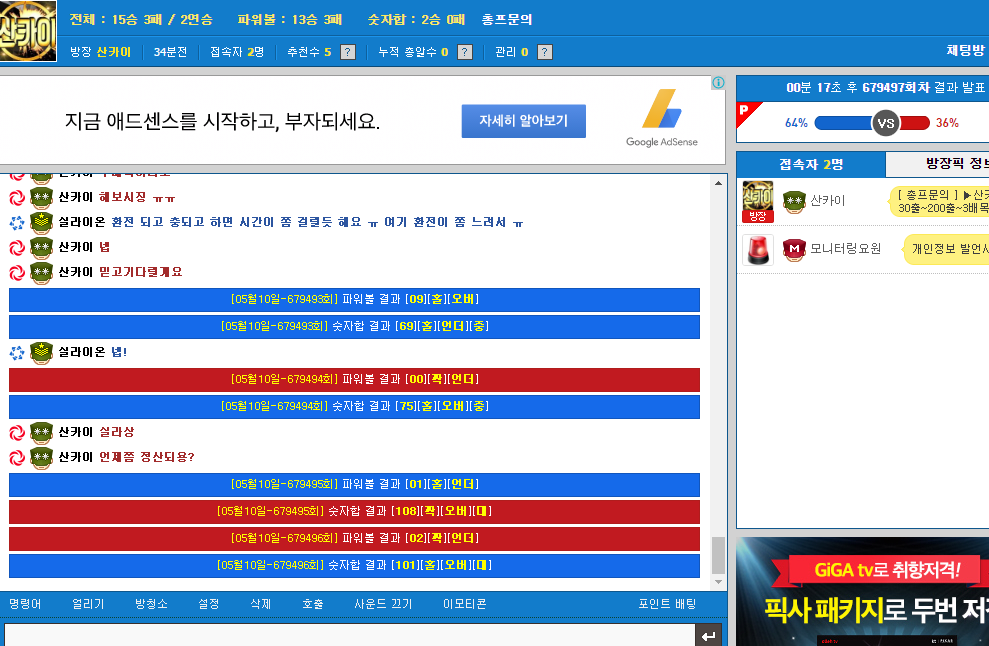This screenshot has width=989, height=646.
Task: Click the send arrow button beside chat input
Action: (708, 636)
